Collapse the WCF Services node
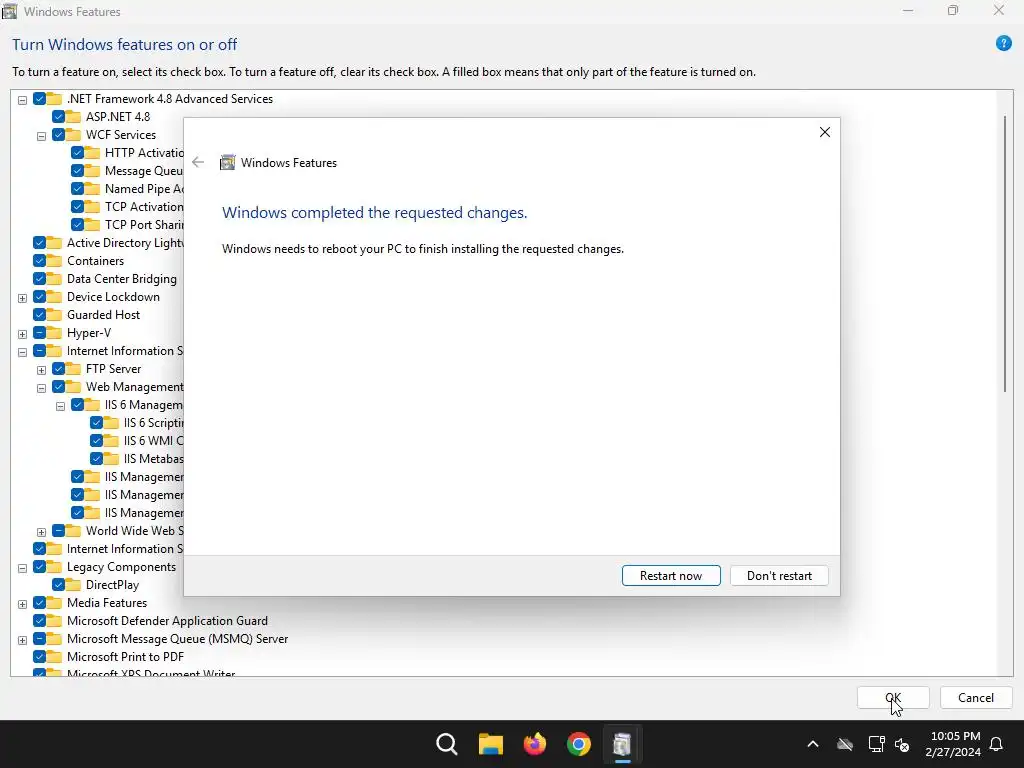 [x=41, y=136]
